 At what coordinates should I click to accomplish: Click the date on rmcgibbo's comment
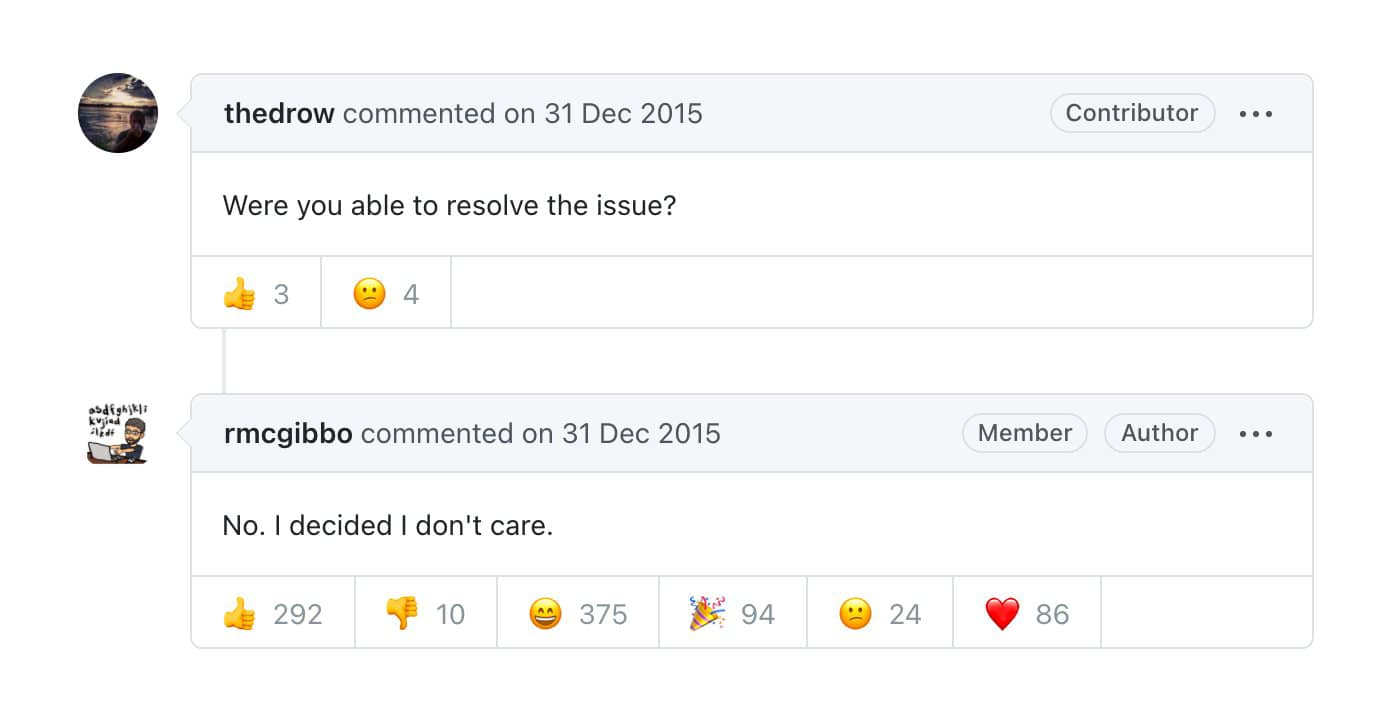[641, 434]
